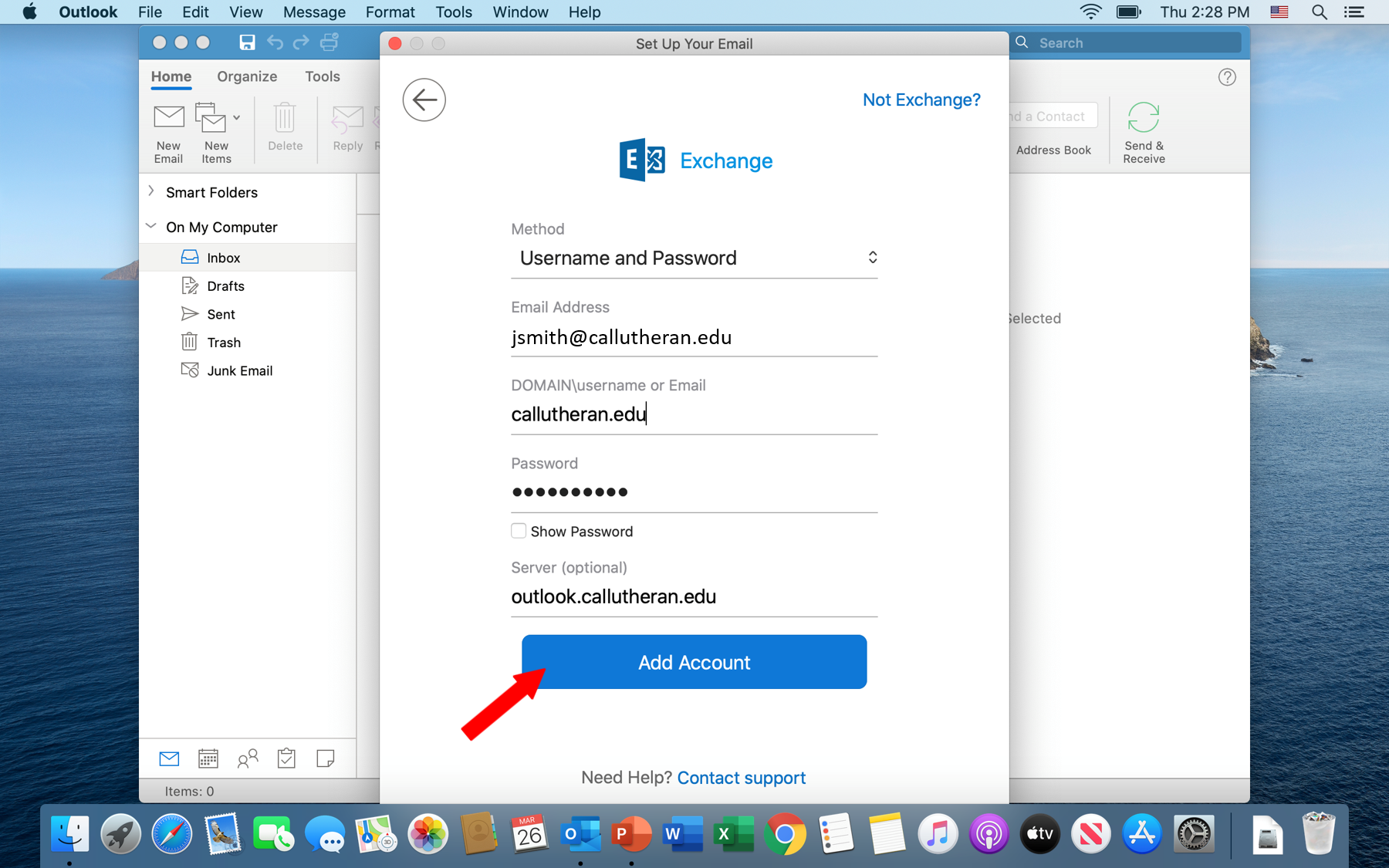This screenshot has width=1389, height=868.
Task: Open Spotlight search in menu bar
Action: 1320,12
